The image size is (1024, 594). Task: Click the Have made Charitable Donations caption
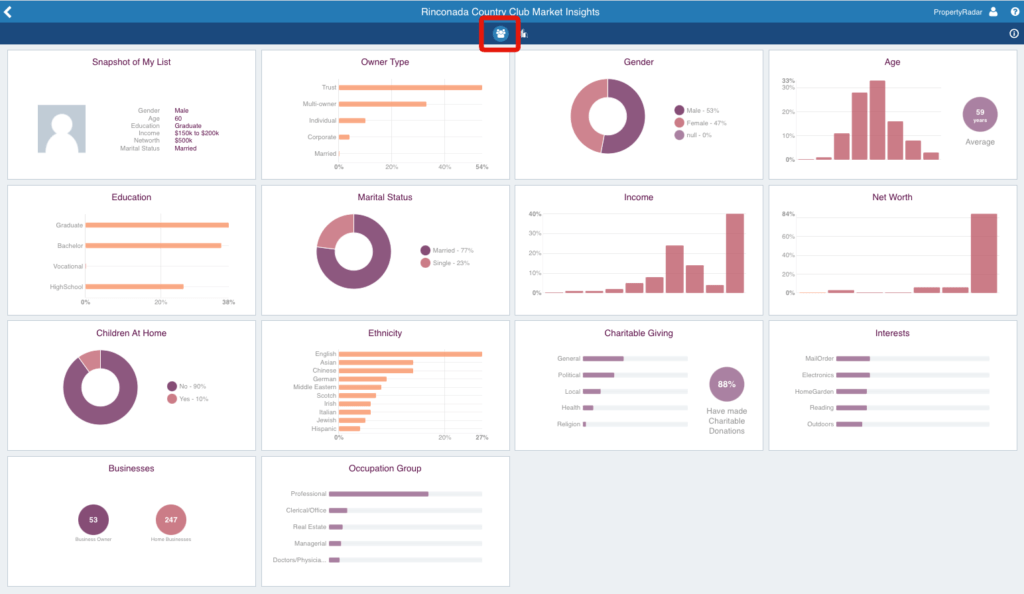click(726, 421)
